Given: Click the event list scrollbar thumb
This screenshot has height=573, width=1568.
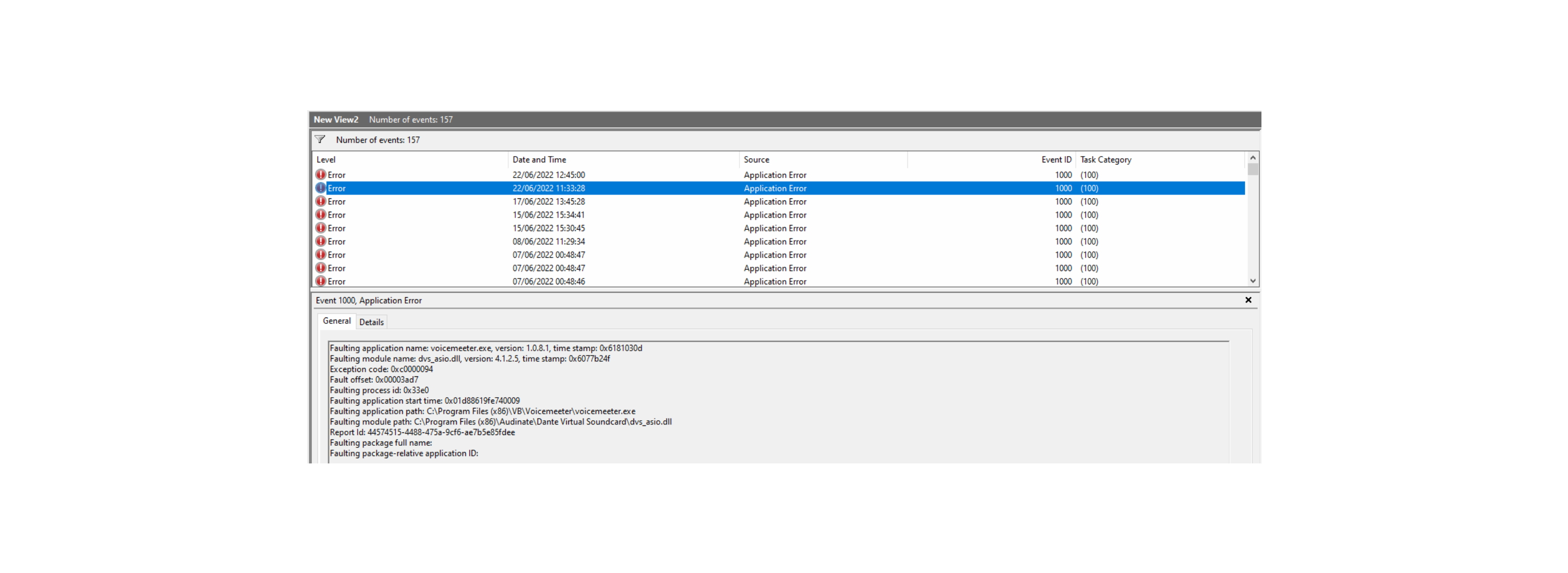Looking at the screenshot, I should (x=1253, y=169).
